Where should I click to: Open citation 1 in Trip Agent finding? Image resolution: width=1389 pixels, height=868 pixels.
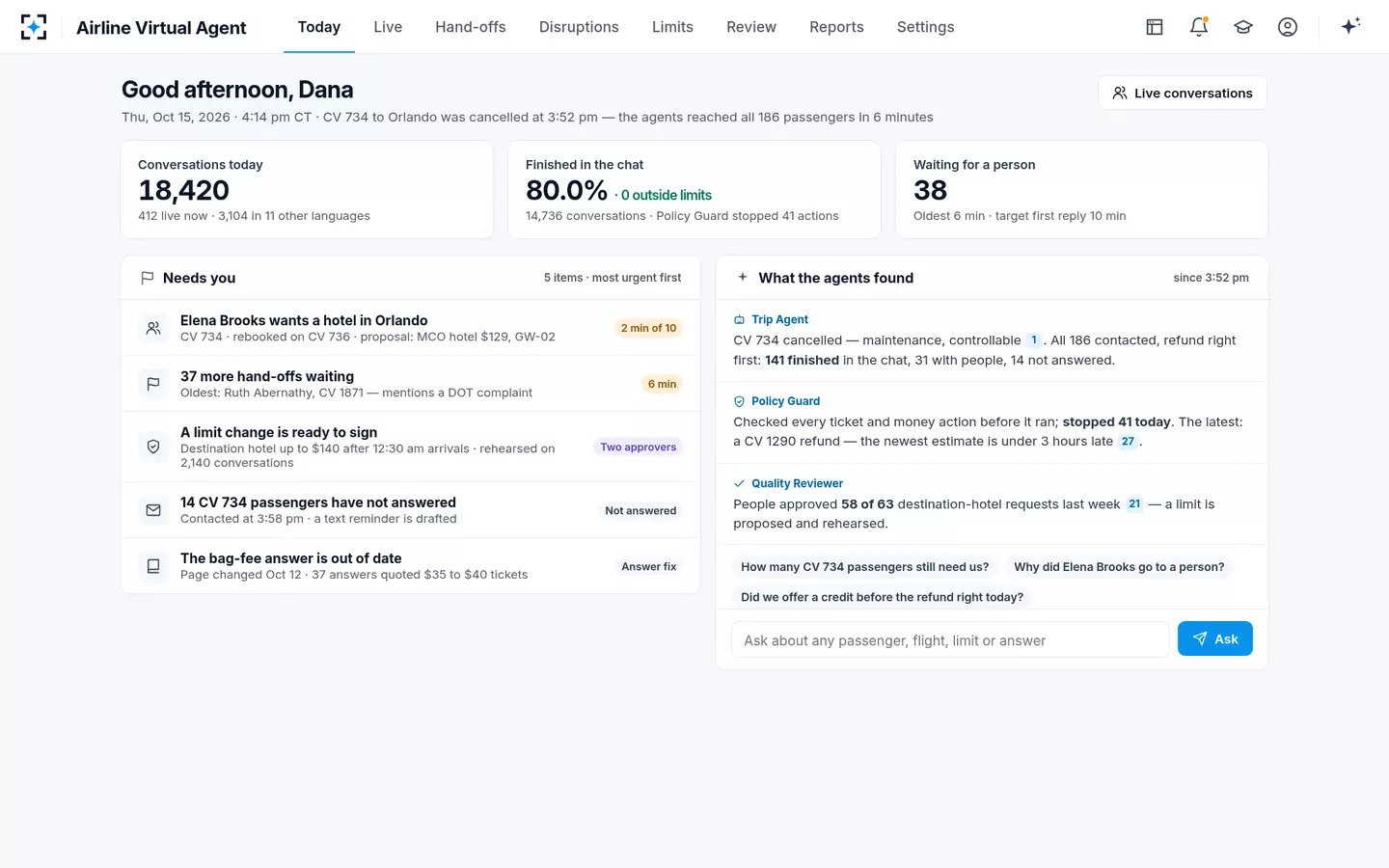1034,339
